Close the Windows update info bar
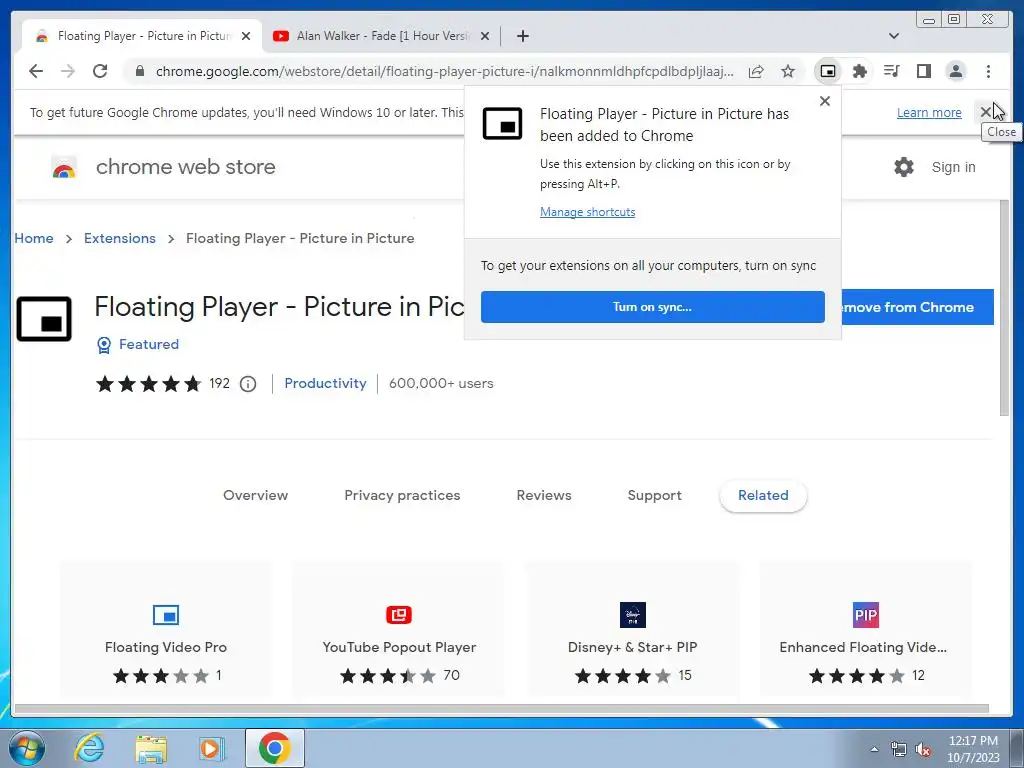The height and width of the screenshot is (768, 1024). [985, 112]
